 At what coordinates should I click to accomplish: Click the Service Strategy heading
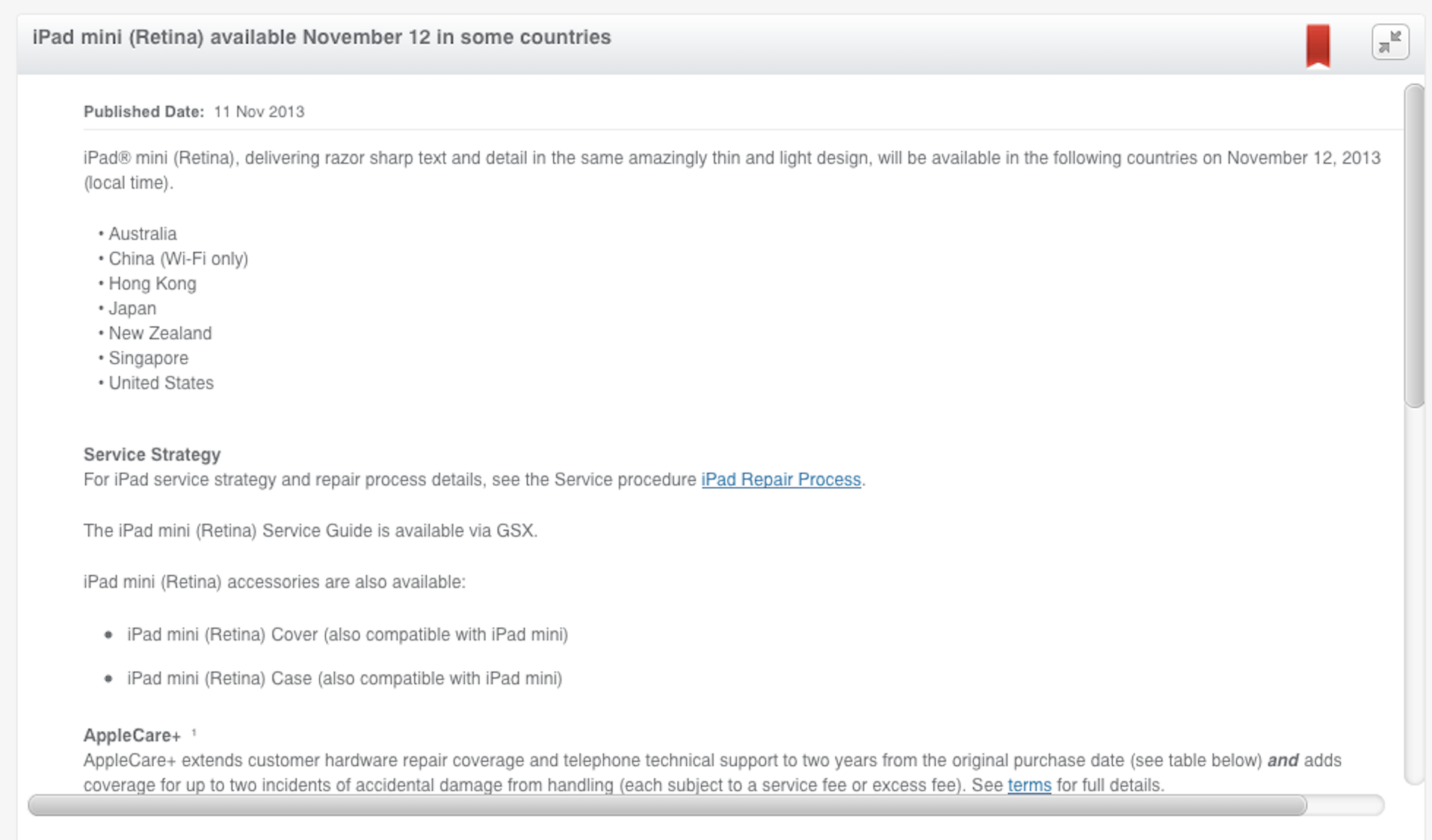tap(152, 454)
